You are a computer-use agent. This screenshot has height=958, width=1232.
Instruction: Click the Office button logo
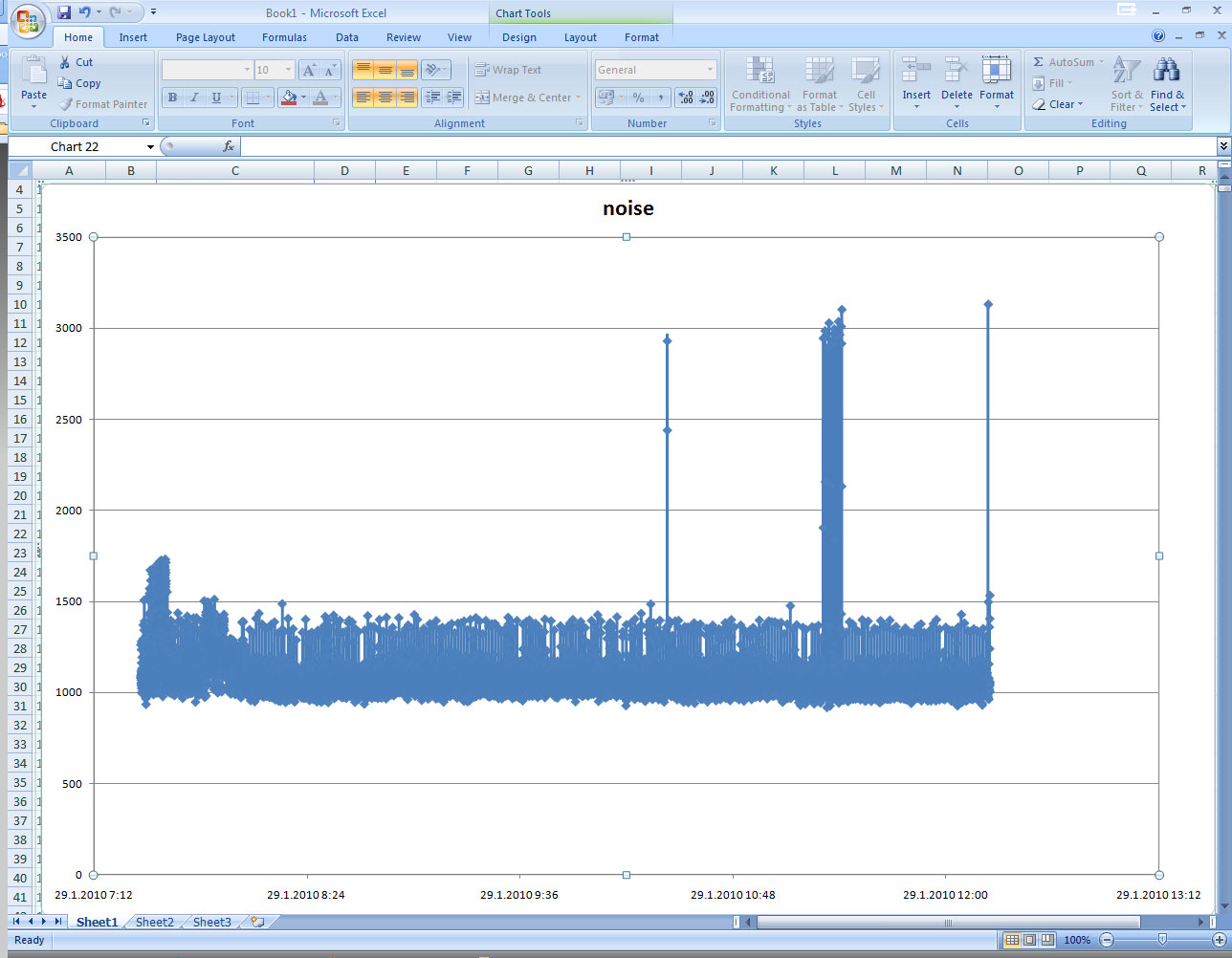coord(29,21)
